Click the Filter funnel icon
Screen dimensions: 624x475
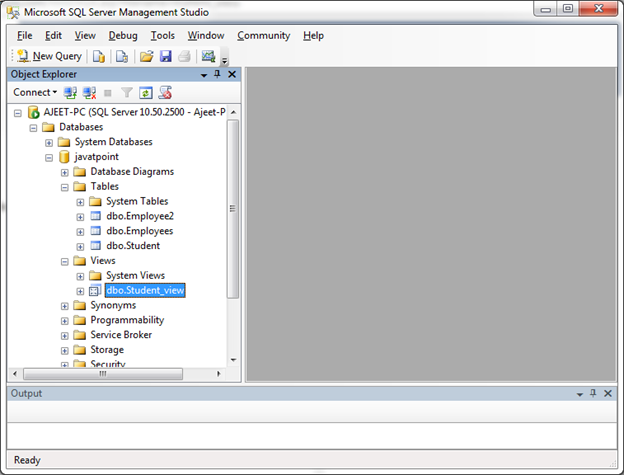tap(127, 93)
